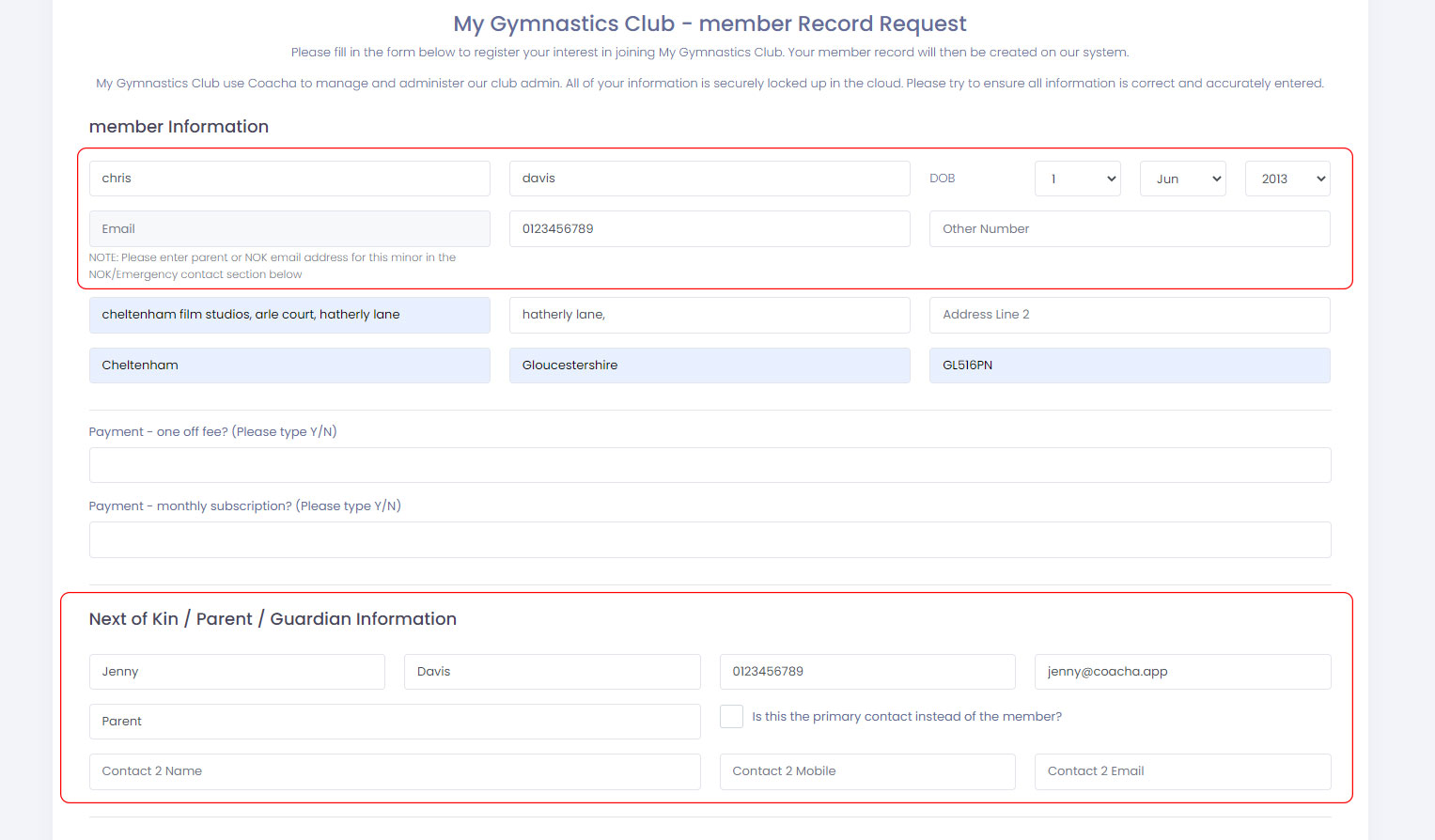Image resolution: width=1435 pixels, height=840 pixels.
Task: Click the cheltenham film studios address field
Action: [289, 315]
